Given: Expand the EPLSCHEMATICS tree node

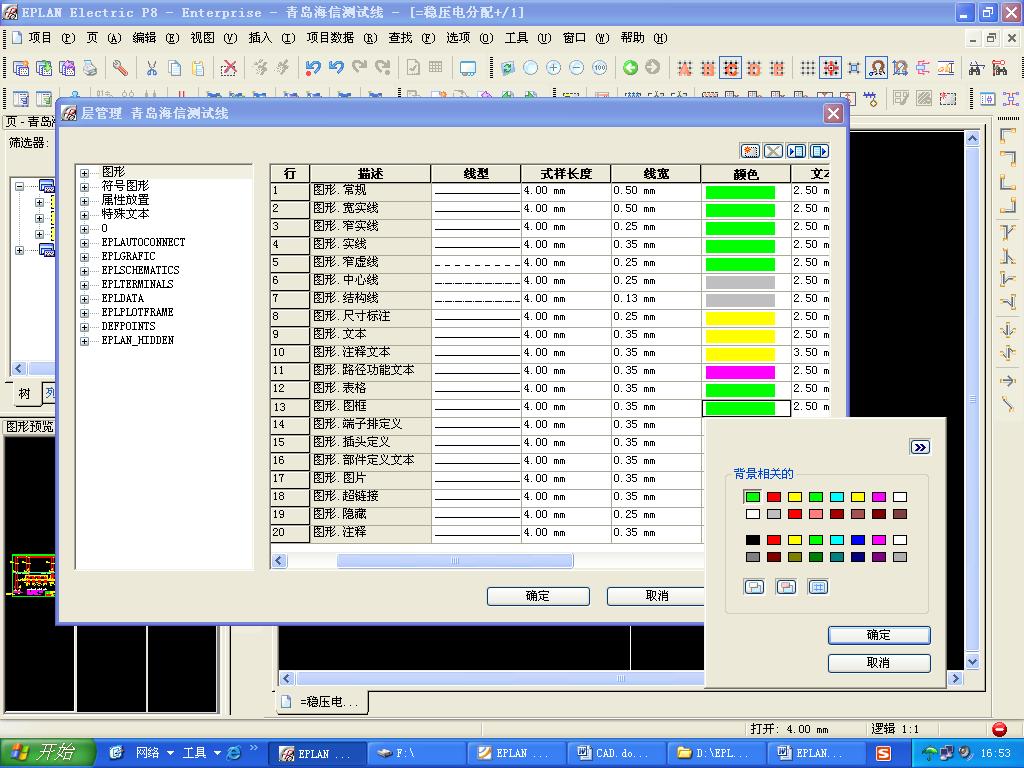Looking at the screenshot, I should click(x=84, y=271).
